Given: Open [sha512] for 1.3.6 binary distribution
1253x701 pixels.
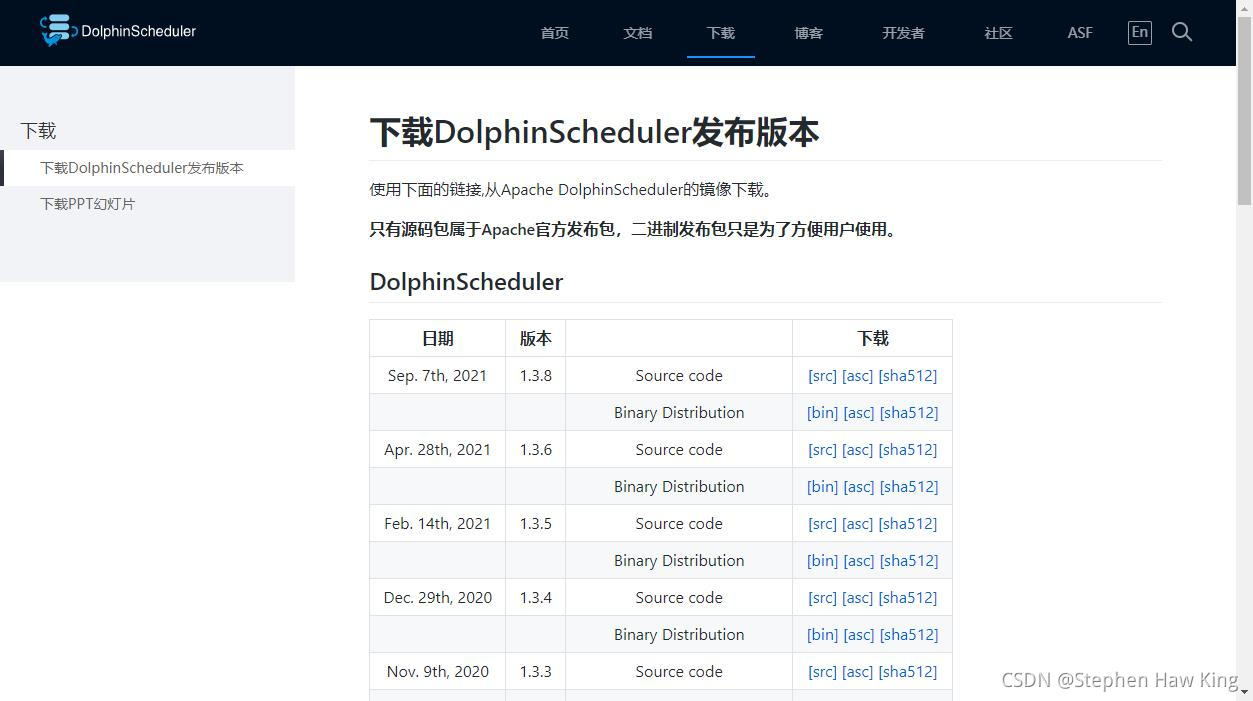Looking at the screenshot, I should (909, 487).
